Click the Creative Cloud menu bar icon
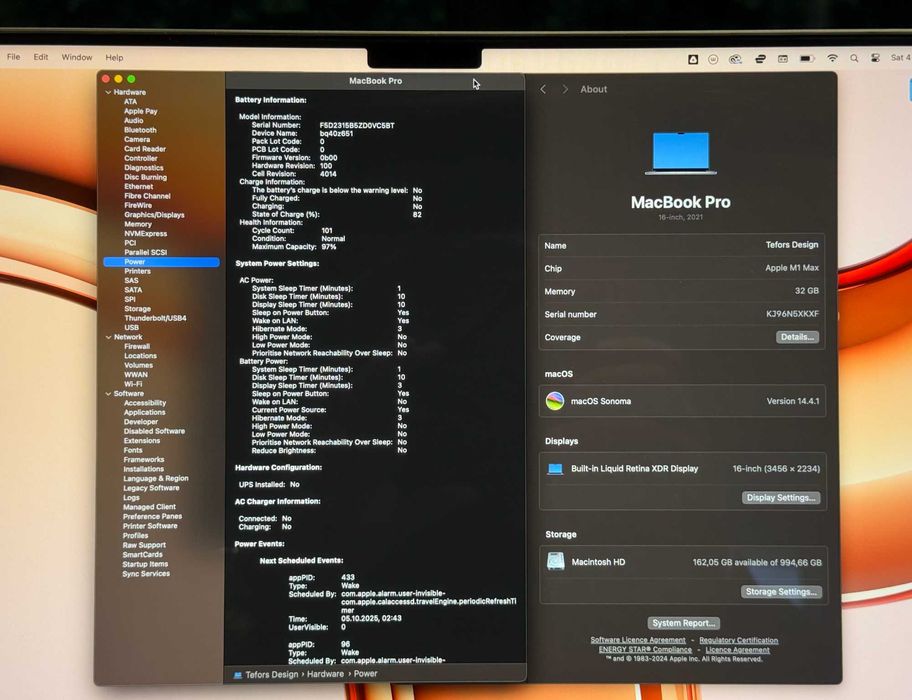Image resolution: width=912 pixels, height=700 pixels. [x=735, y=59]
